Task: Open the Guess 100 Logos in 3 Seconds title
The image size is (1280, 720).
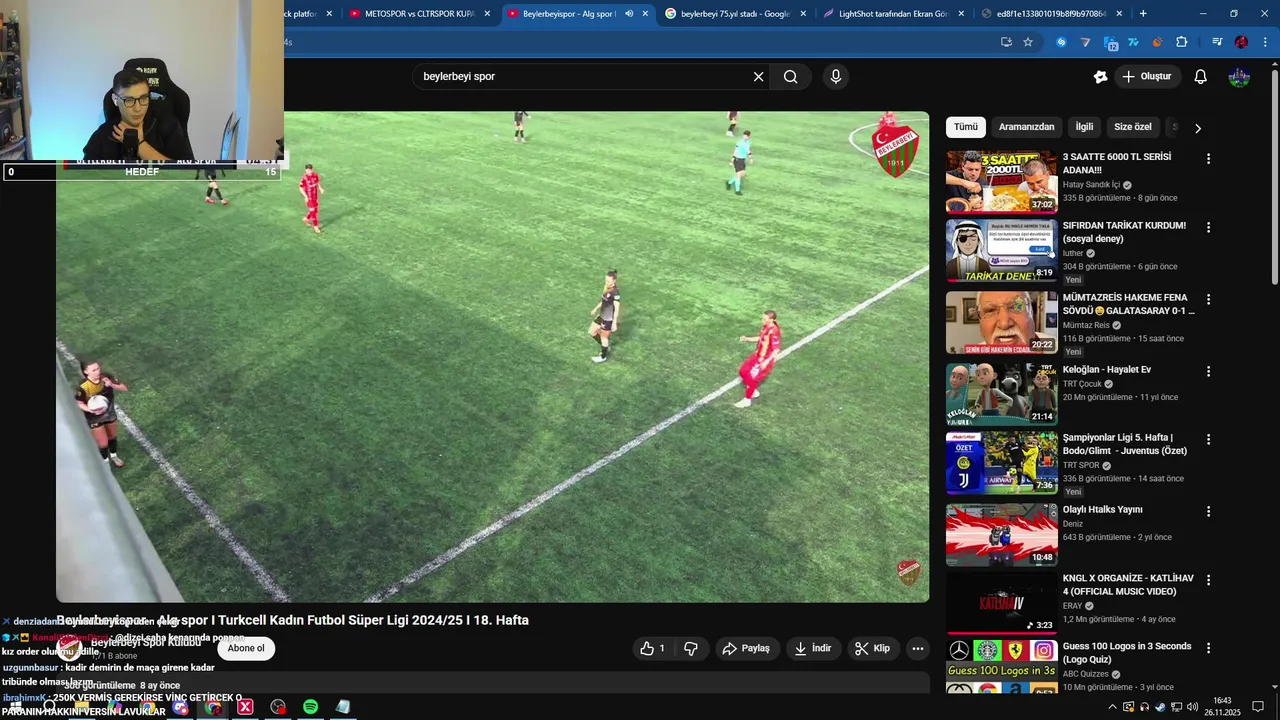Action: 1127,653
